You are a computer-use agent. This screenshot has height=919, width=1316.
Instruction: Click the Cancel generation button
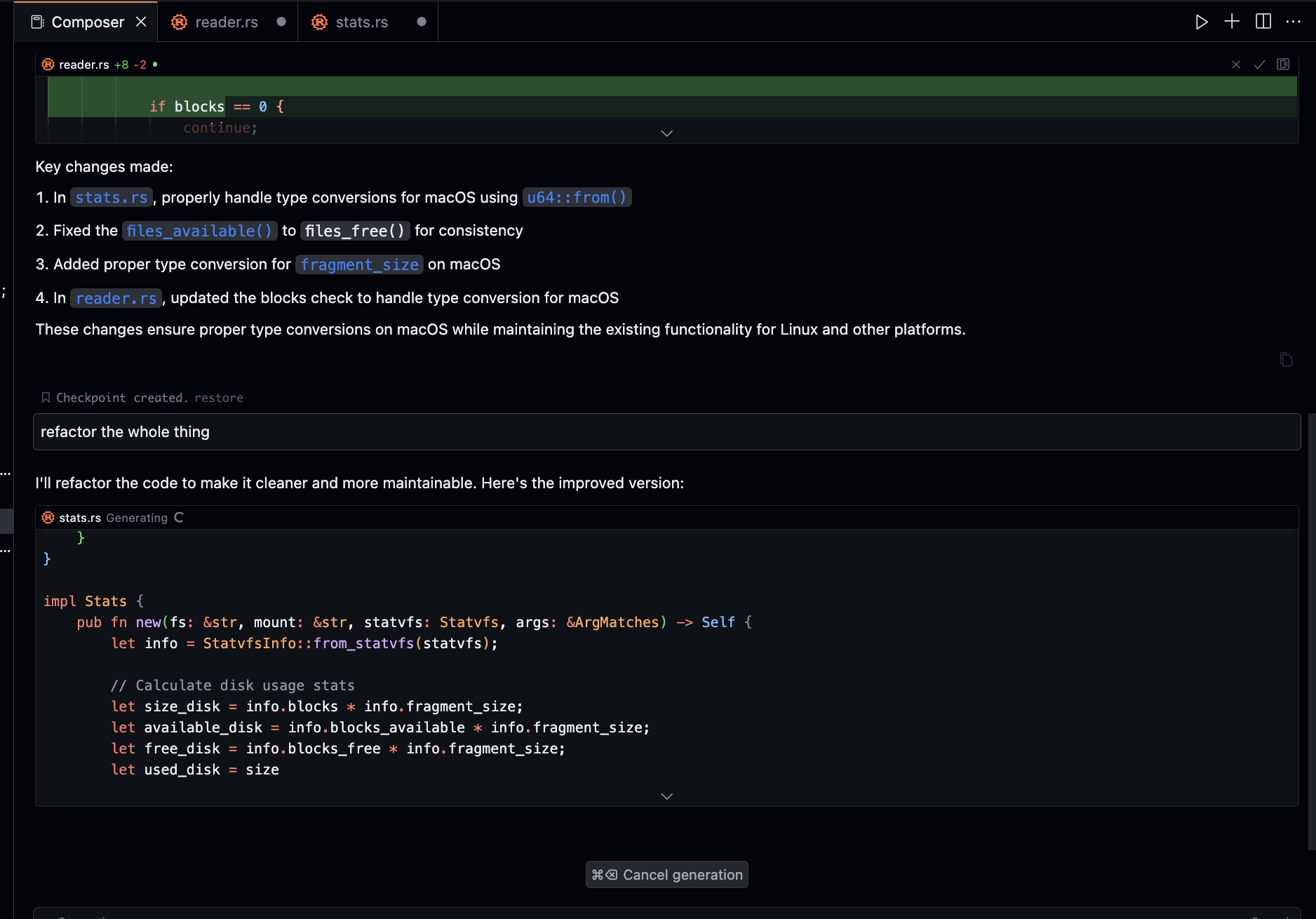[x=666, y=875]
